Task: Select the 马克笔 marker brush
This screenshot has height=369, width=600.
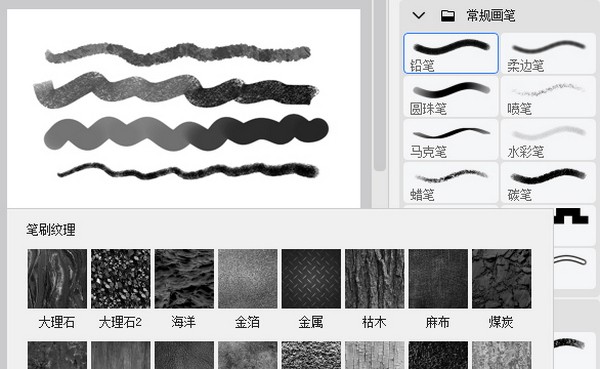Action: point(451,139)
